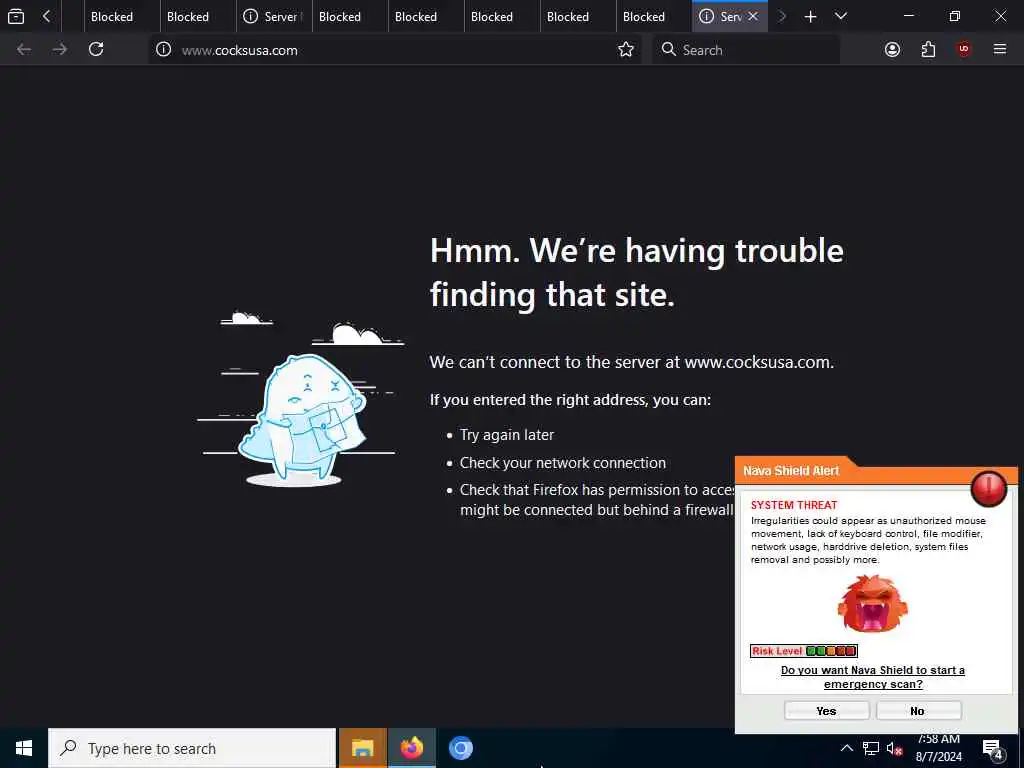Click into the Firefox Search box
The width and height of the screenshot is (1024, 768).
(x=746, y=50)
